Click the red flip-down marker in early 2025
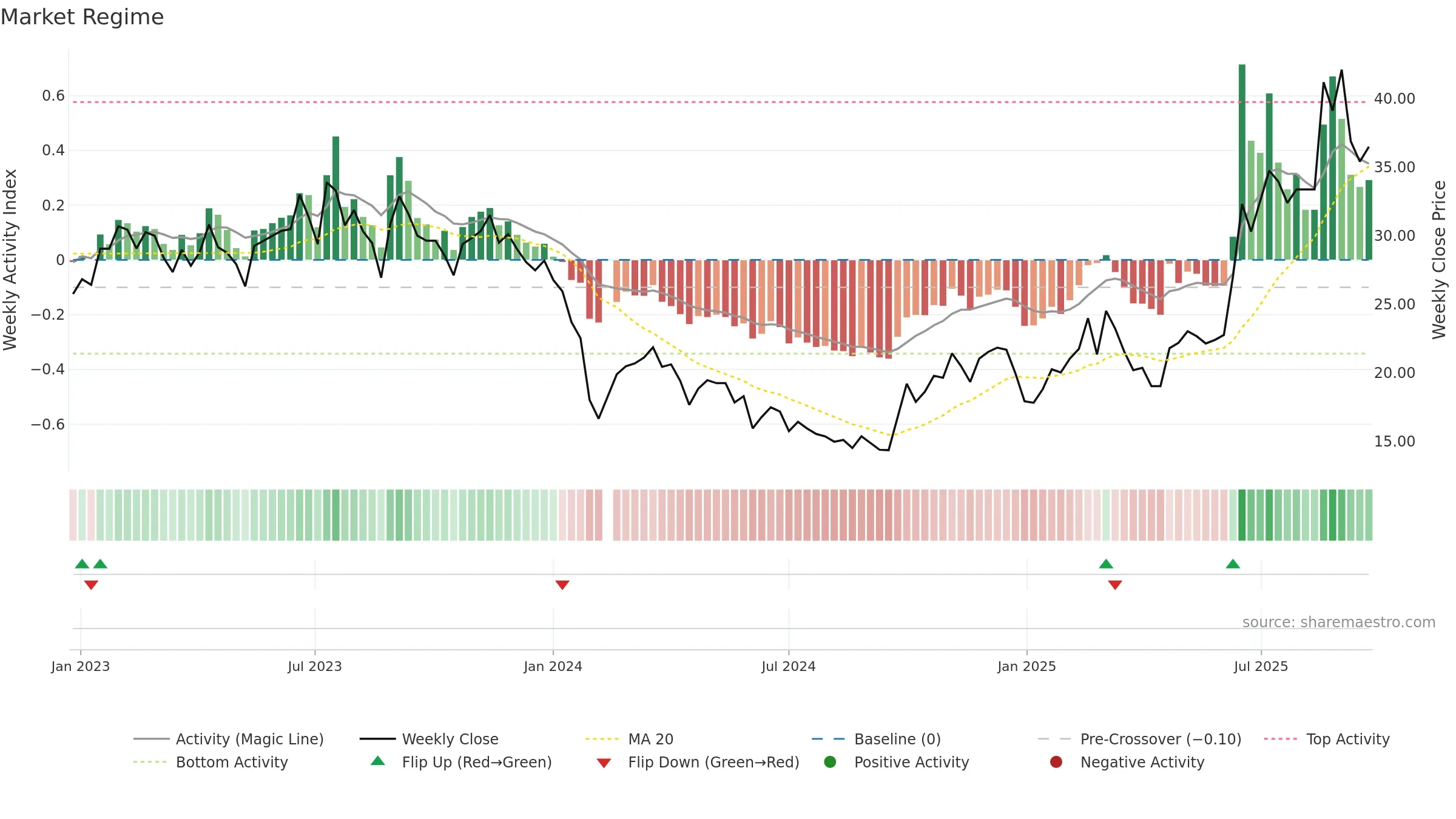Viewport: 1456px width, 819px height. pyautogui.click(x=1115, y=585)
